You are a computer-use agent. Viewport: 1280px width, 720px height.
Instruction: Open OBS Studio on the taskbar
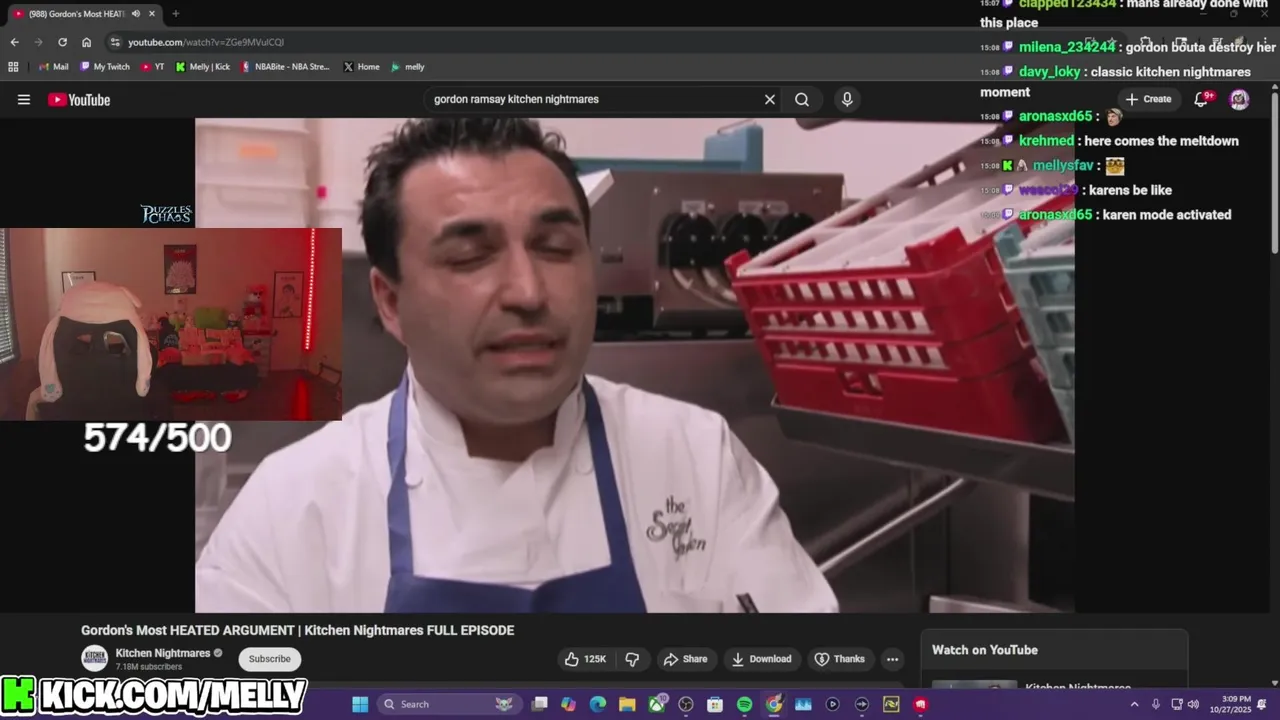pos(686,704)
